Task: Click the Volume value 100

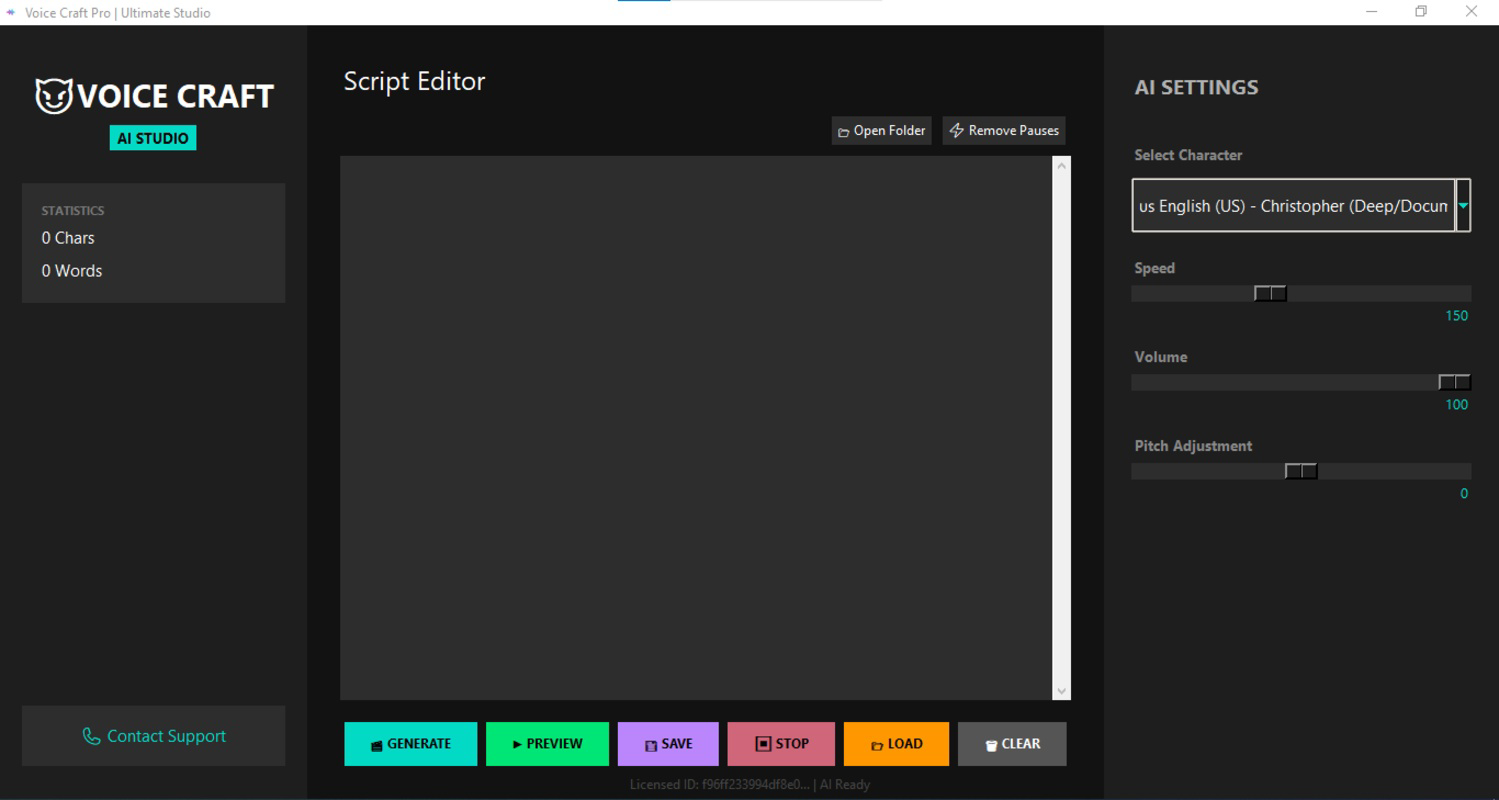Action: pyautogui.click(x=1456, y=405)
